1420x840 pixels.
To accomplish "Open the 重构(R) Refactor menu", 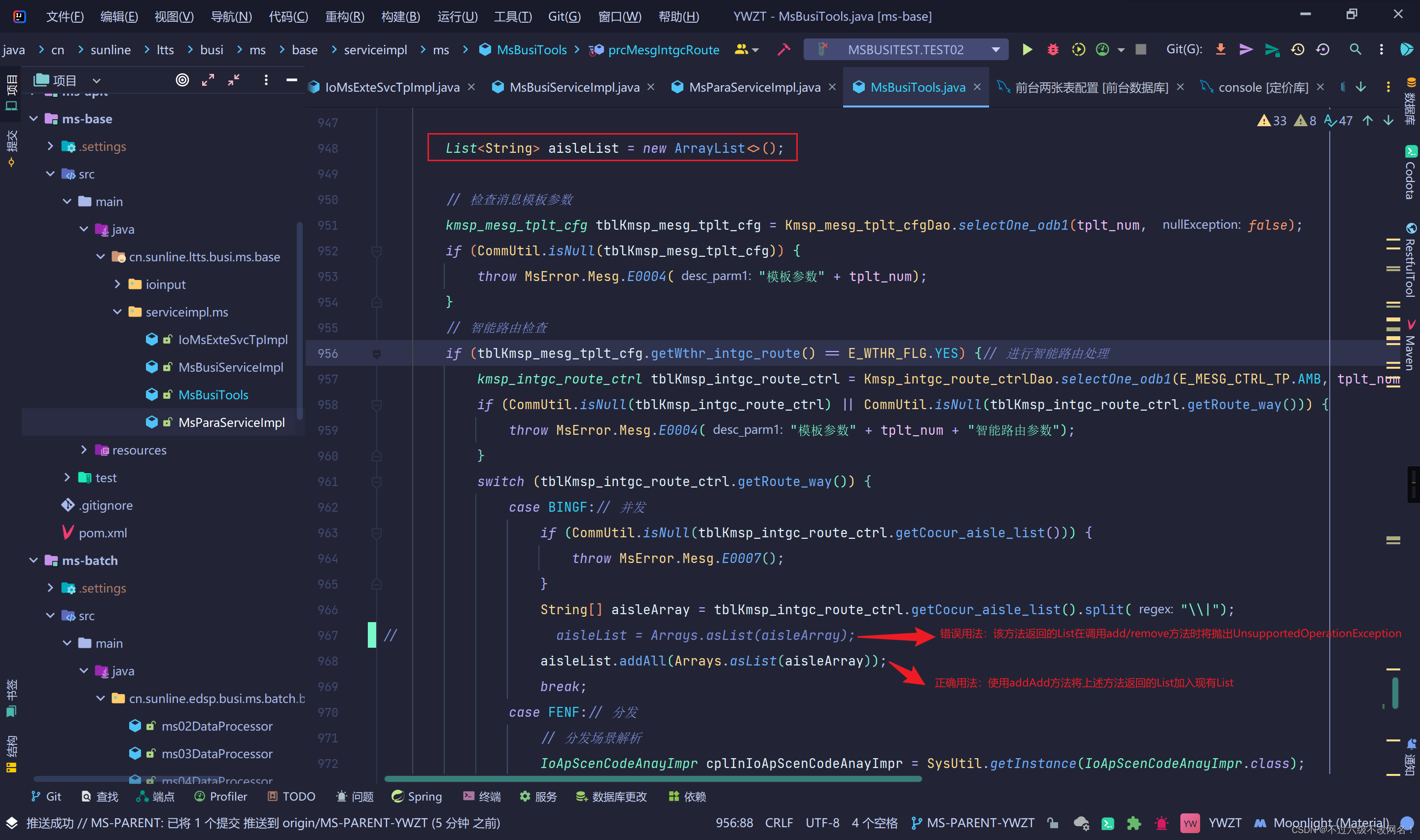I will coord(344,16).
